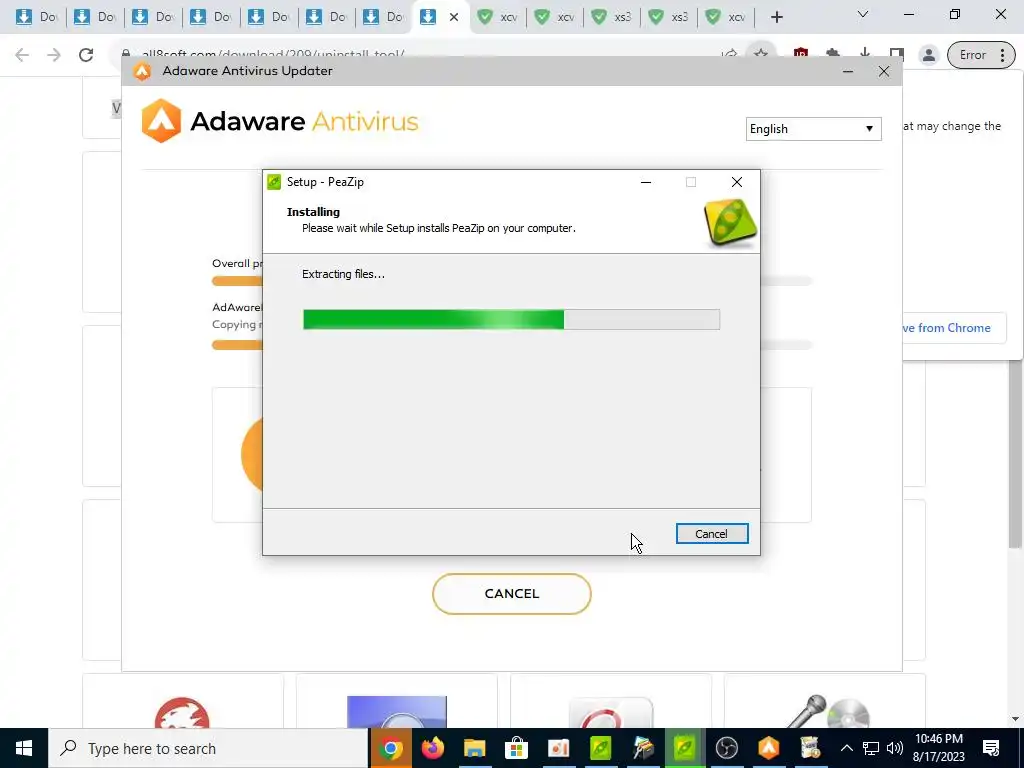Switch to the highlighted PeaZip setup taskbar icon
This screenshot has height=768, width=1024.
pyautogui.click(x=684, y=748)
